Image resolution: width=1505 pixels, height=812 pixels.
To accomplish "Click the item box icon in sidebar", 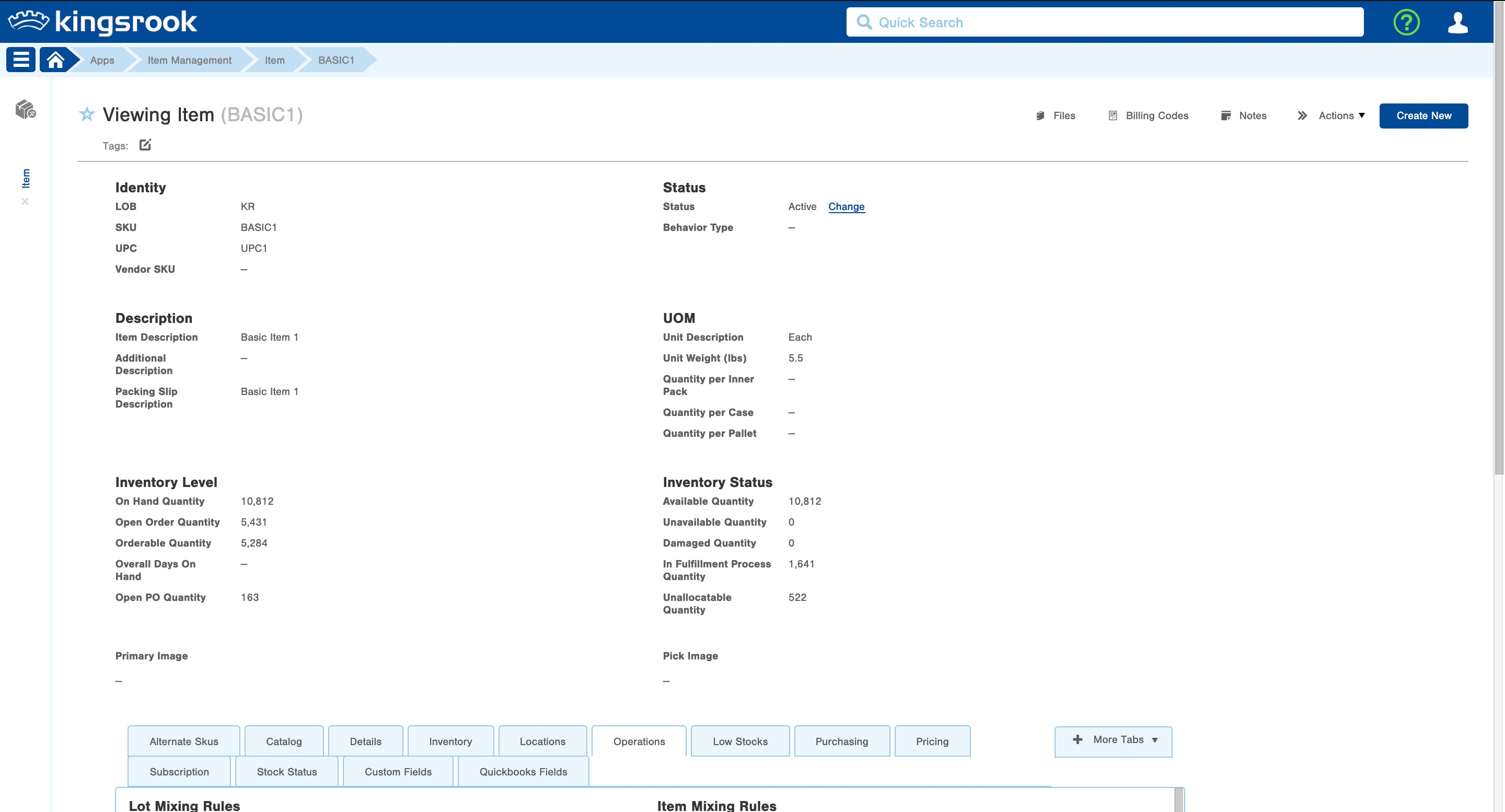I will point(25,109).
